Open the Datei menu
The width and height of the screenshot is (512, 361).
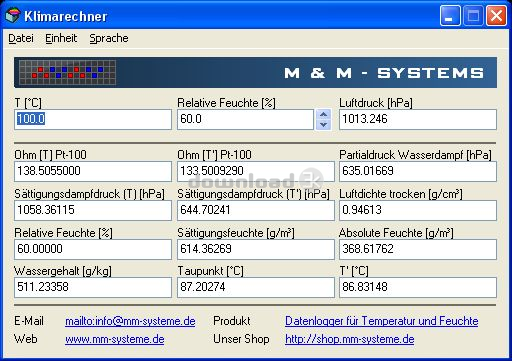tap(21, 38)
